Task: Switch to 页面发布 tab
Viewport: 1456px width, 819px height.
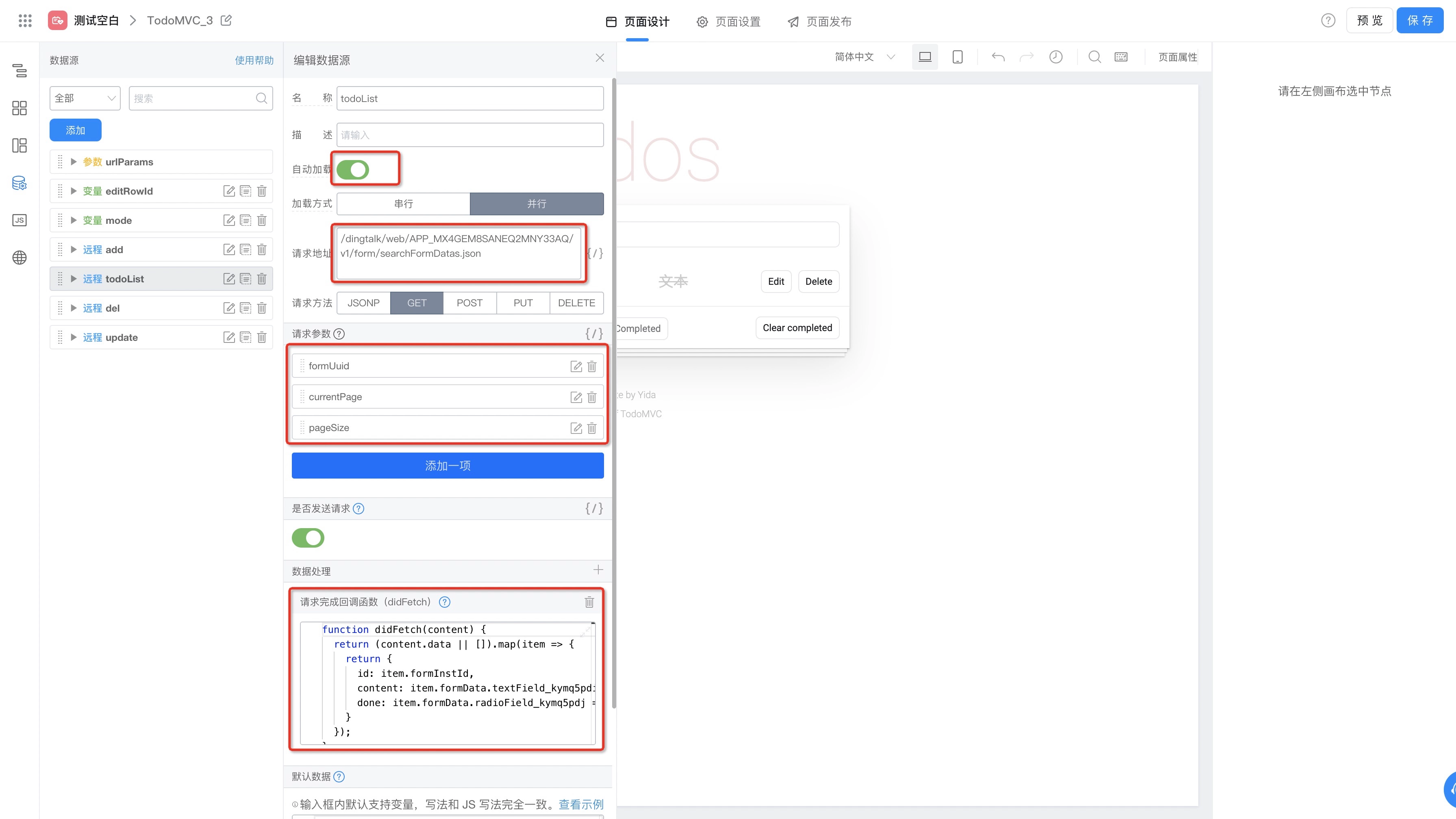Action: pyautogui.click(x=819, y=22)
